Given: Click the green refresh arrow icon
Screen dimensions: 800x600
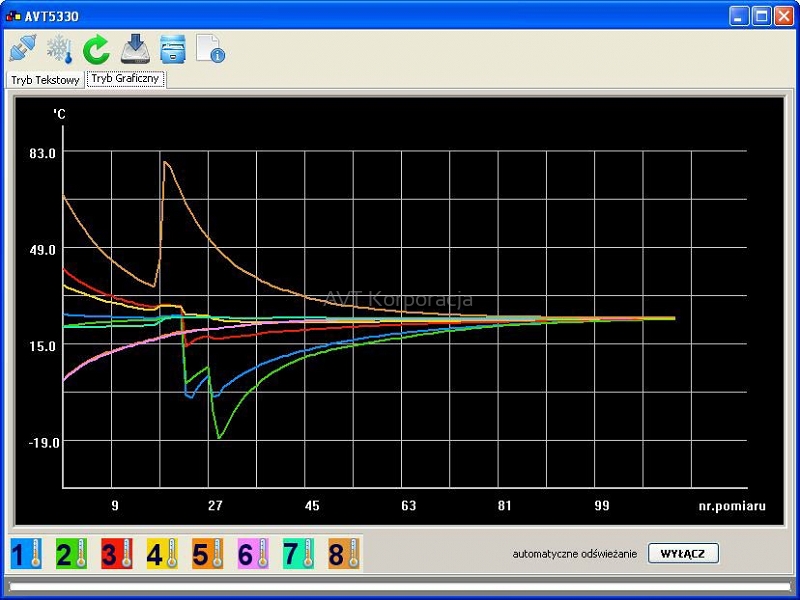Looking at the screenshot, I should [96, 49].
